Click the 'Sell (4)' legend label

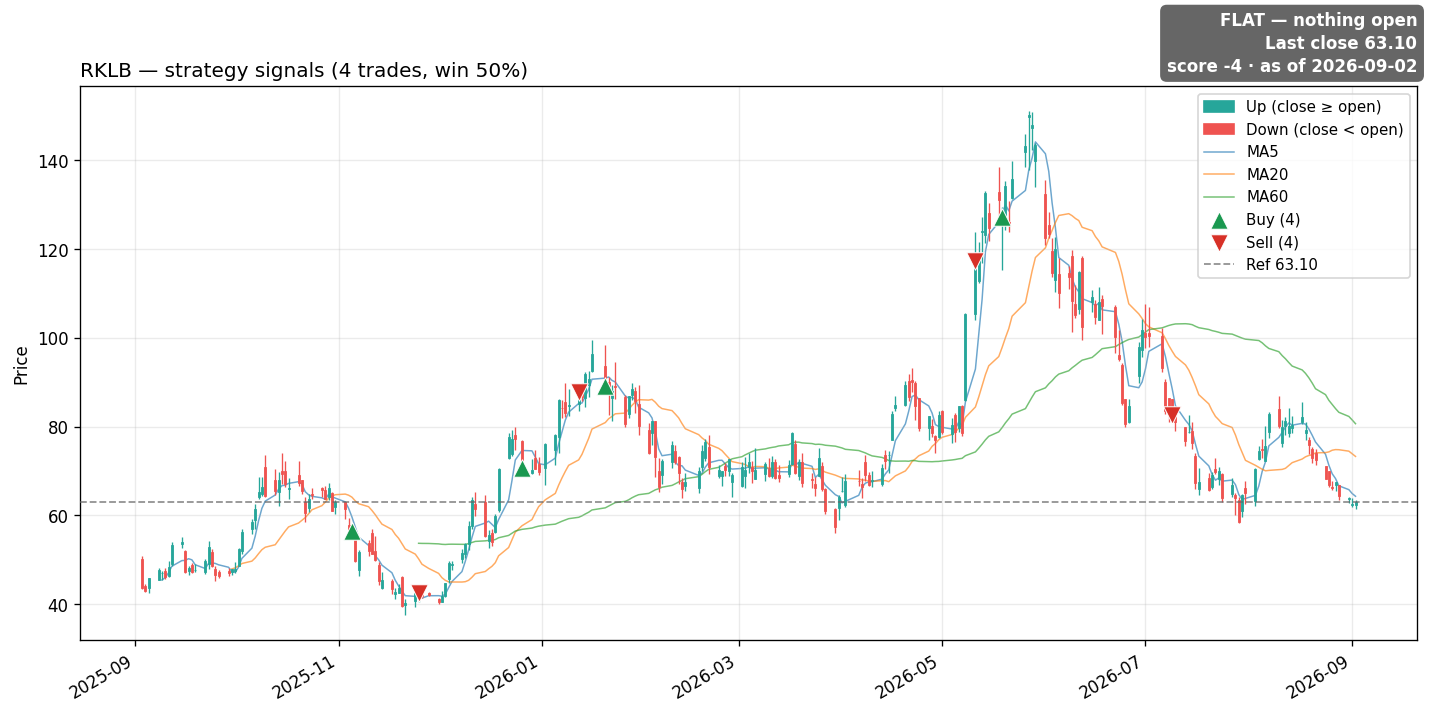[1272, 242]
